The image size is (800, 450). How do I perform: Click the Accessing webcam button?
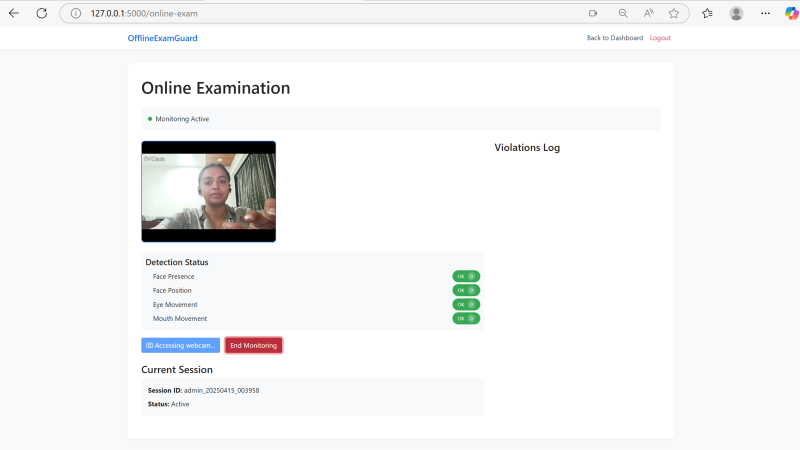point(181,345)
